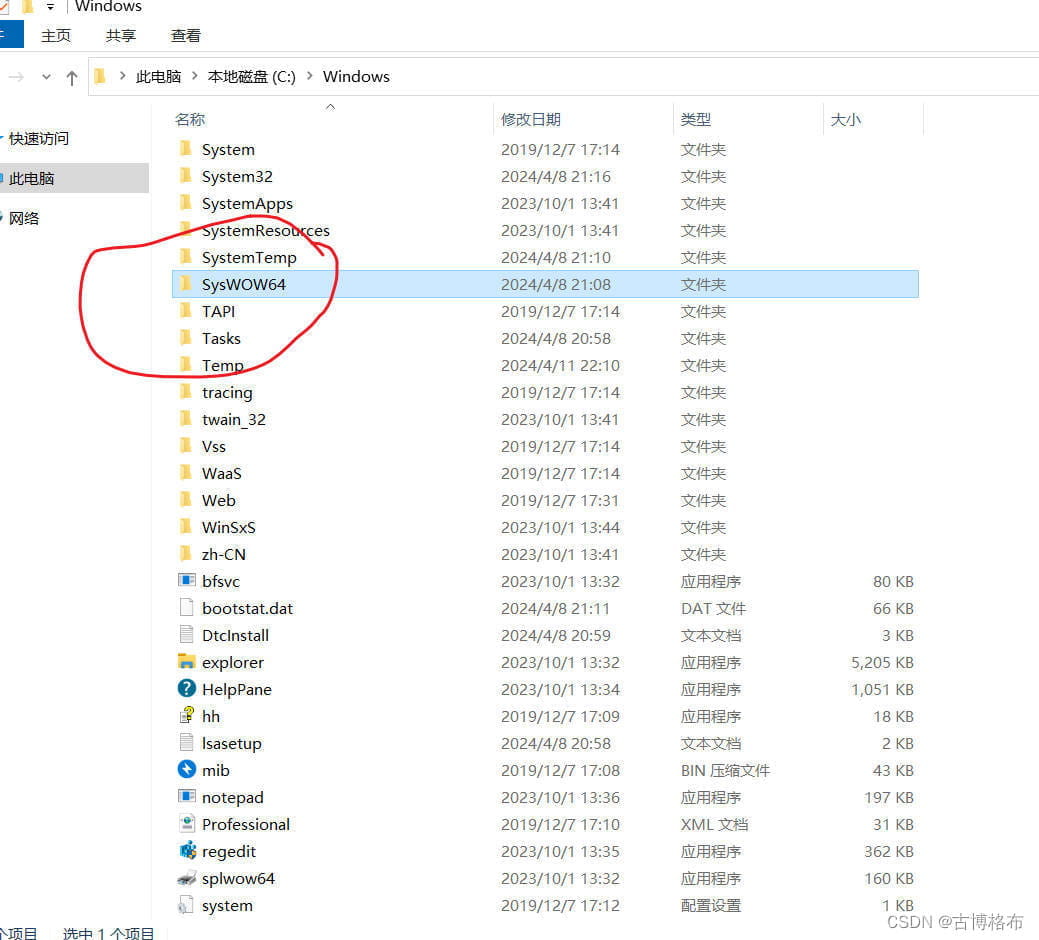This screenshot has width=1039, height=940.
Task: Select the SystemResources folder name
Action: pos(266,231)
